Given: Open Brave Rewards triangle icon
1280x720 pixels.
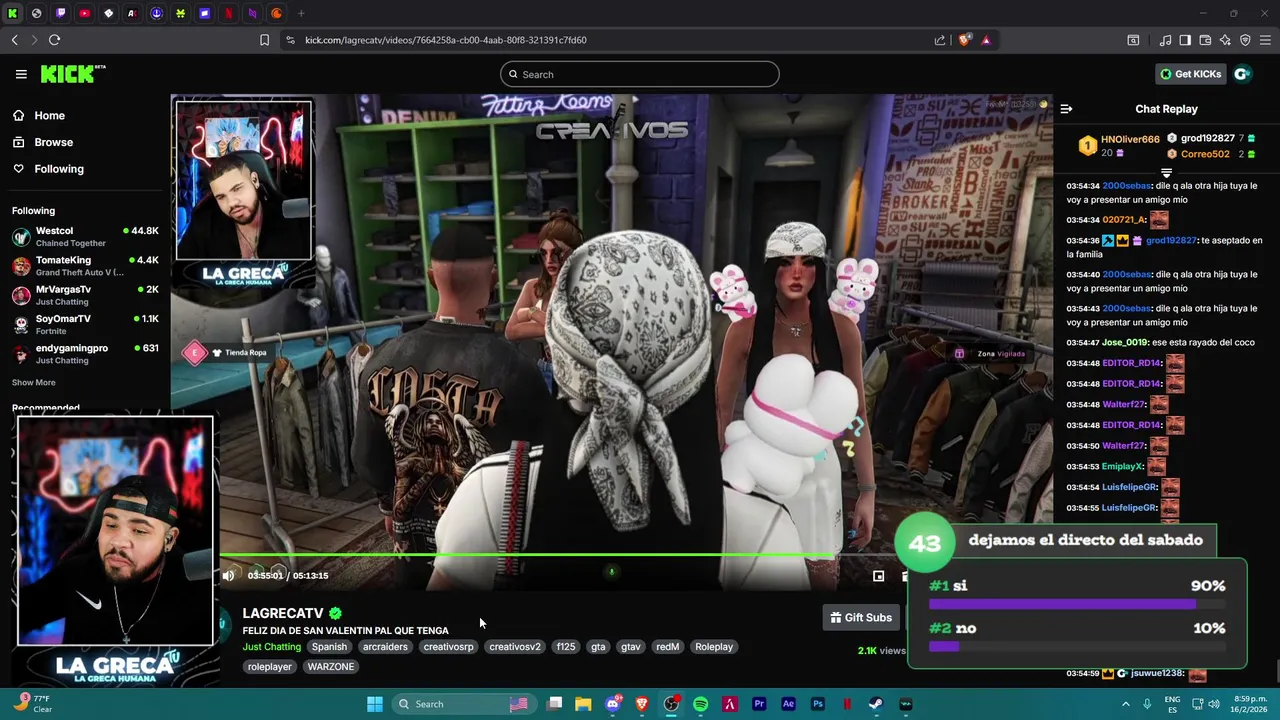Looking at the screenshot, I should coord(986,40).
